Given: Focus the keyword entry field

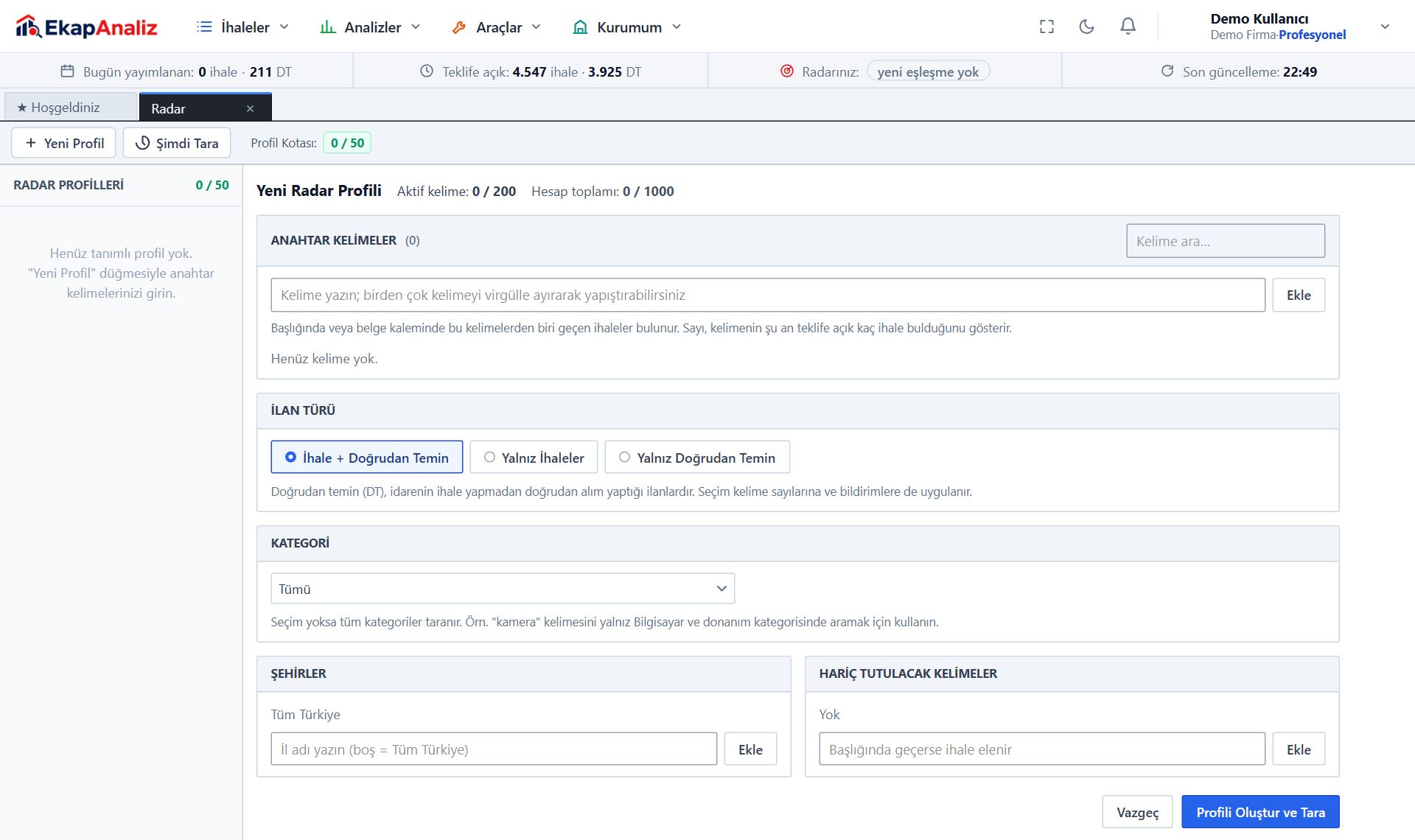Looking at the screenshot, I should coord(768,295).
